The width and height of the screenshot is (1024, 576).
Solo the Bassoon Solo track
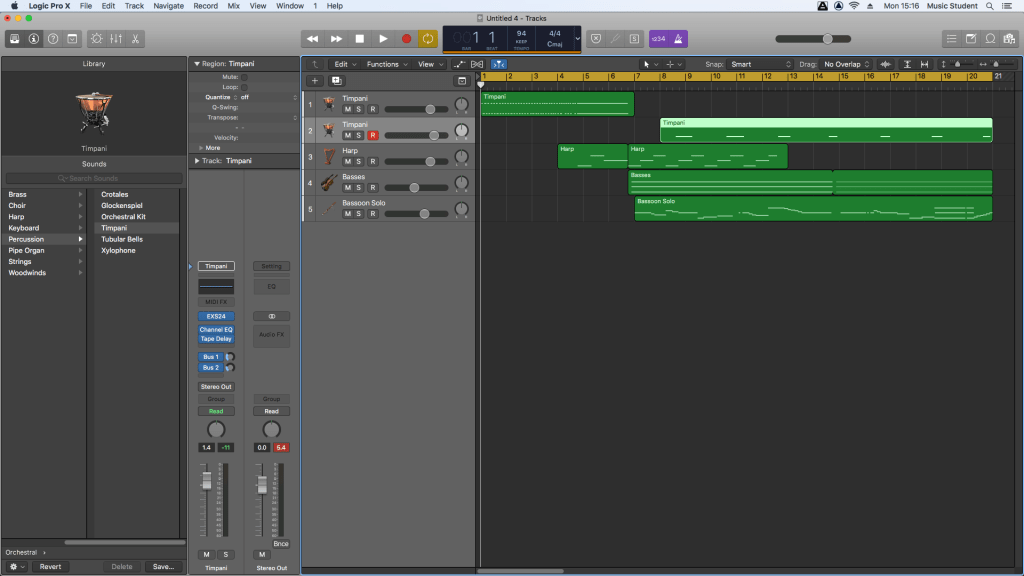360,213
